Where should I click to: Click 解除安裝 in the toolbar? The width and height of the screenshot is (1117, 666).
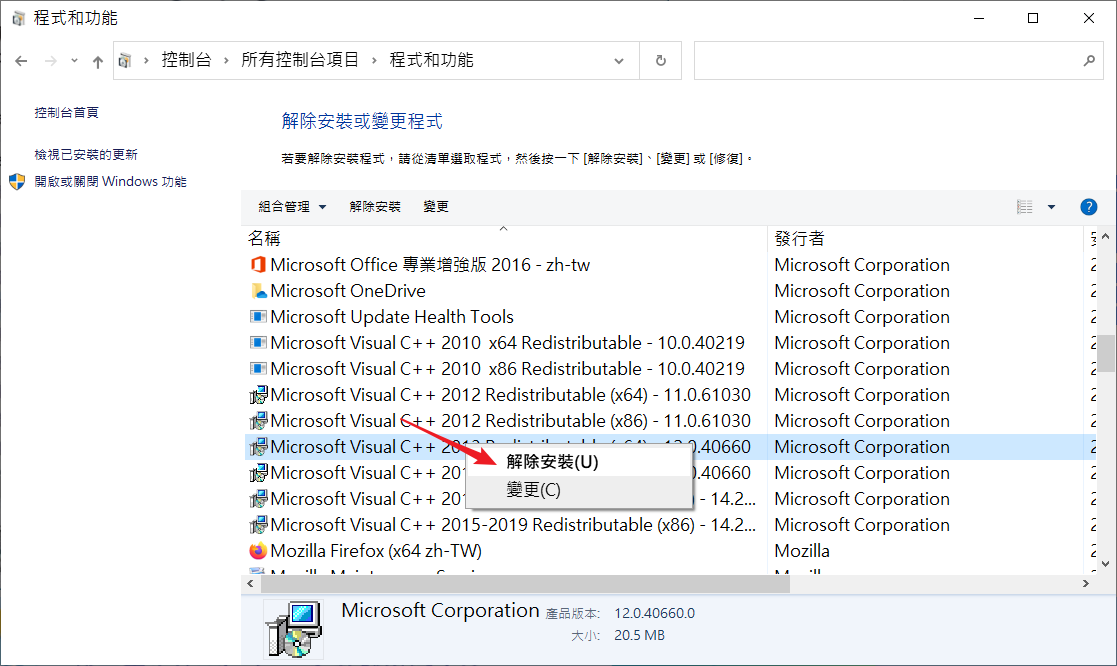pyautogui.click(x=375, y=207)
